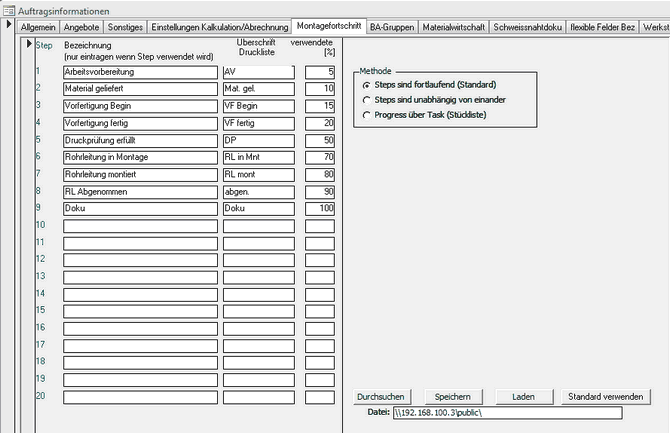This screenshot has height=433, width=670.
Task: Click the record selector arrow beside Step header
Action: coord(28,43)
